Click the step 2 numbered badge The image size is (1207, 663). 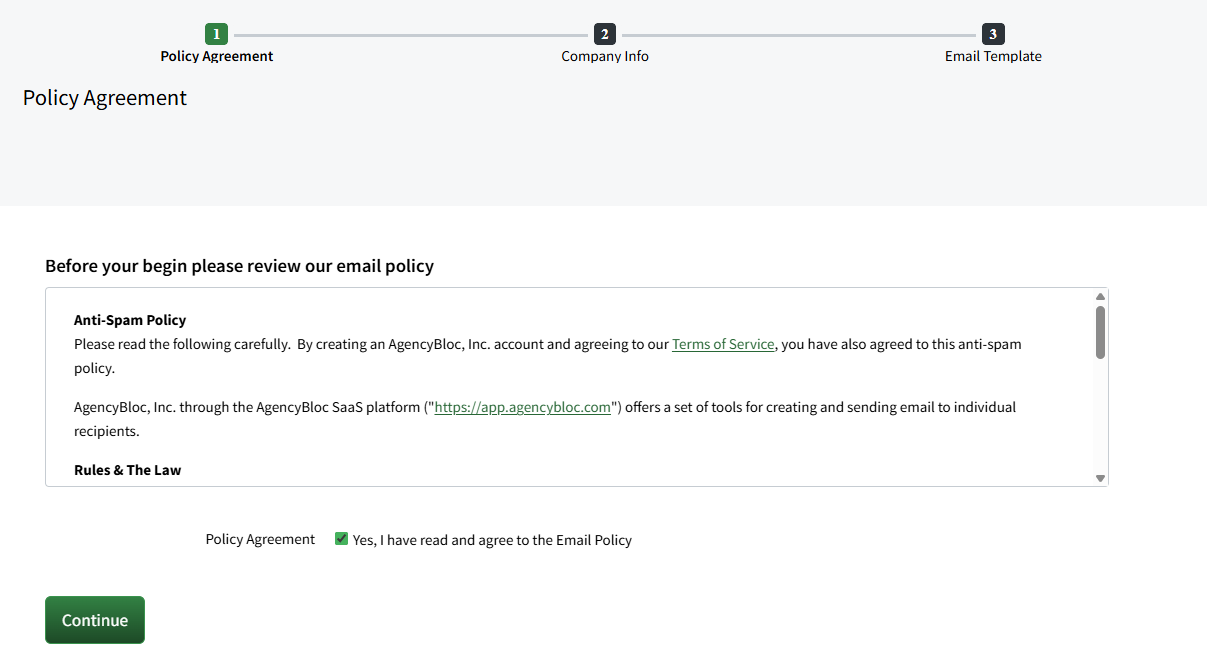point(604,33)
